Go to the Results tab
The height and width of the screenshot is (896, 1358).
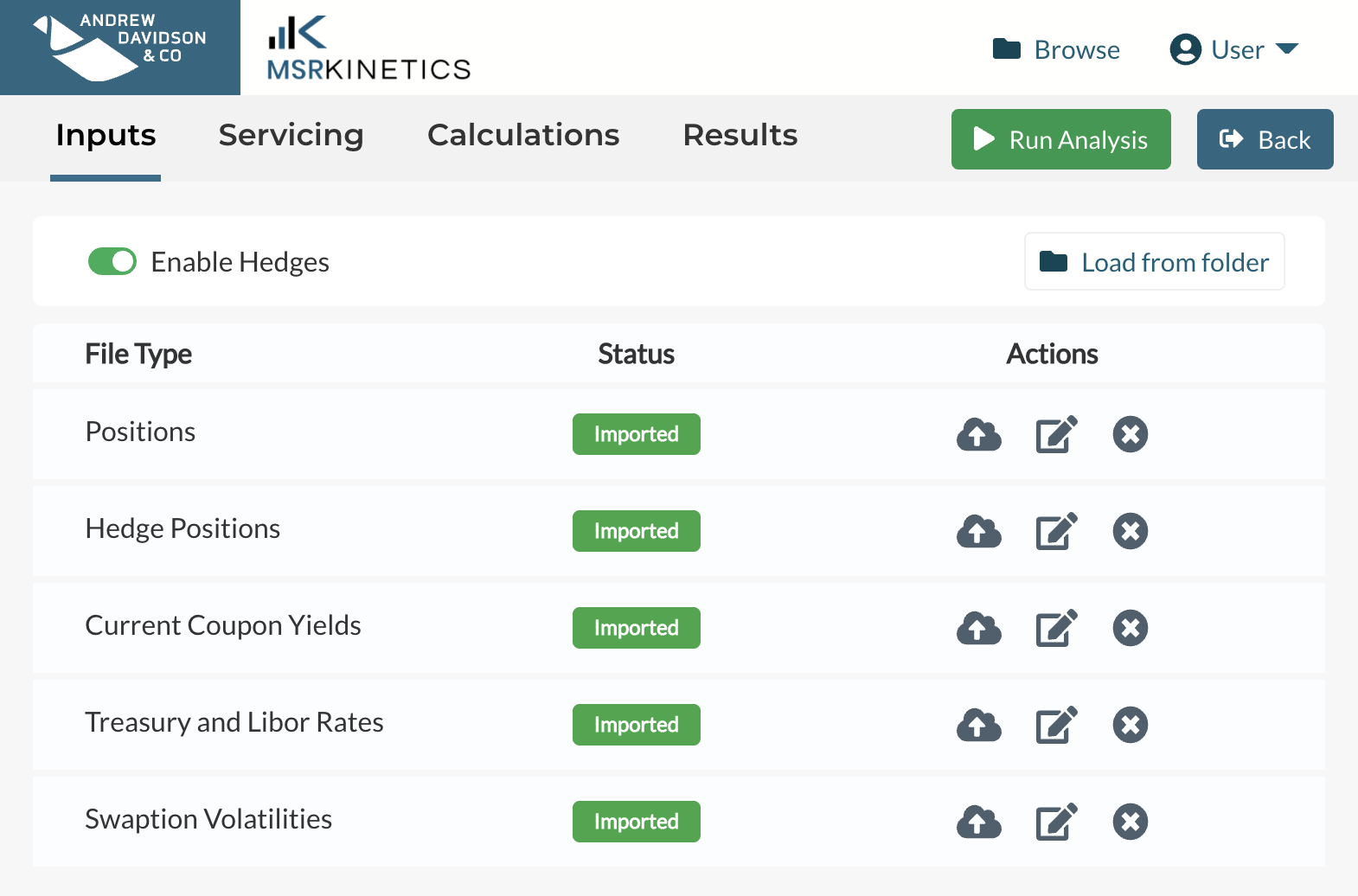click(740, 136)
